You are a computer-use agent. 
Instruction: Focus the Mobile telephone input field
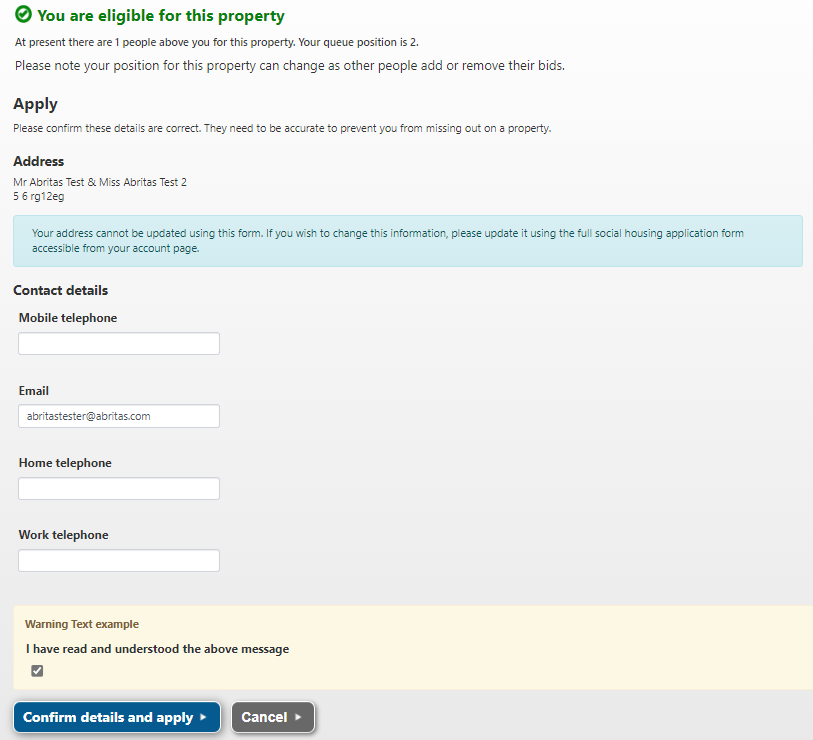pos(119,344)
